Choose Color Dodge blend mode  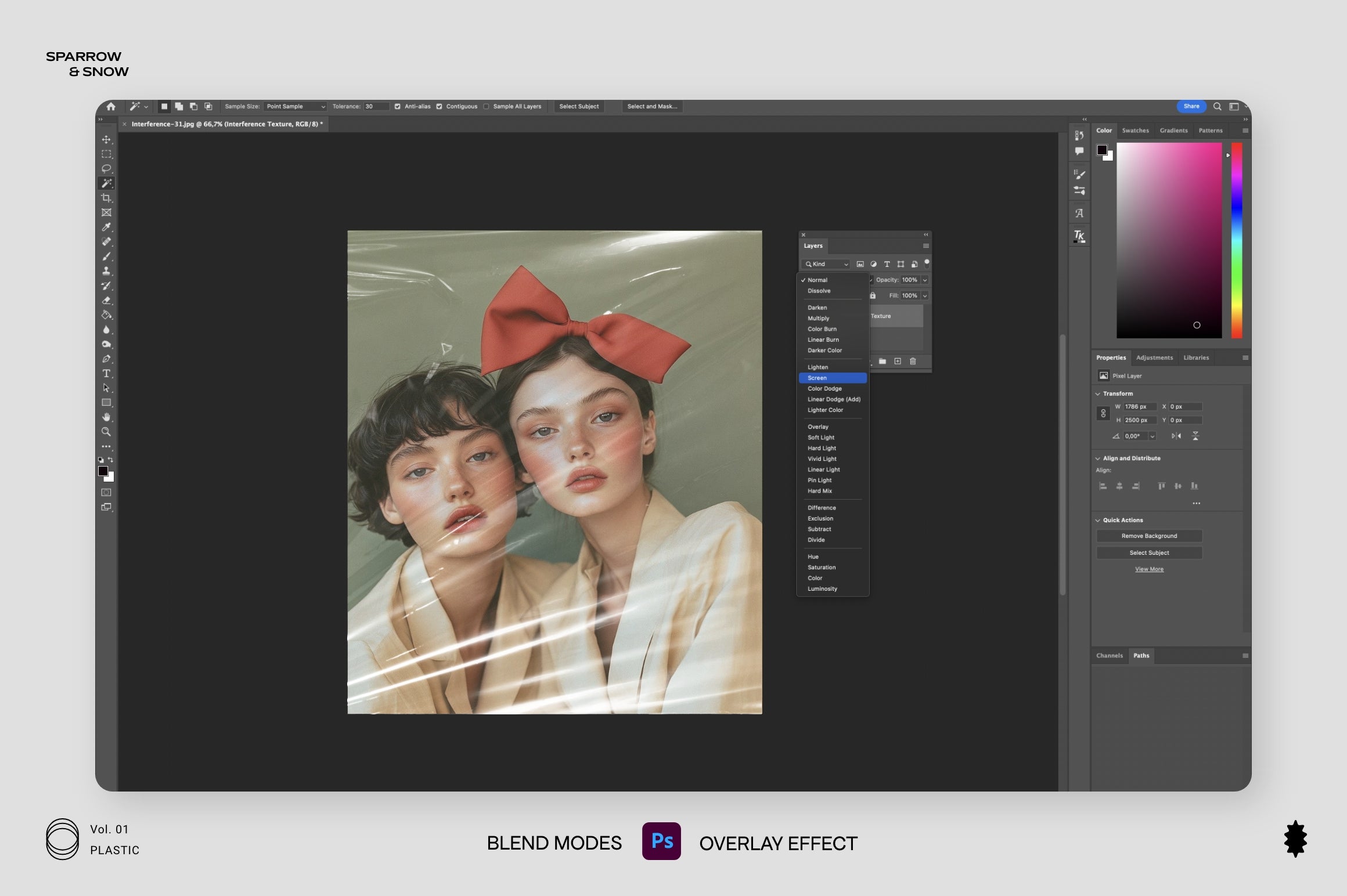coord(824,389)
